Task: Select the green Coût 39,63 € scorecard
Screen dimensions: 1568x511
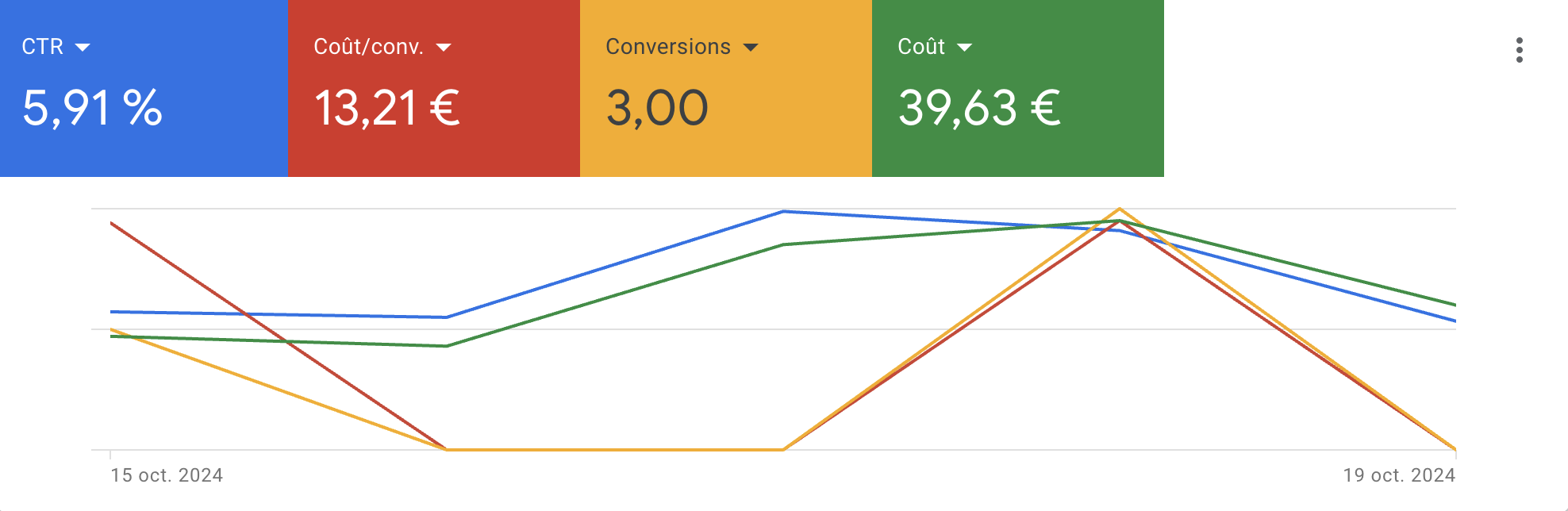Action: point(1018,88)
